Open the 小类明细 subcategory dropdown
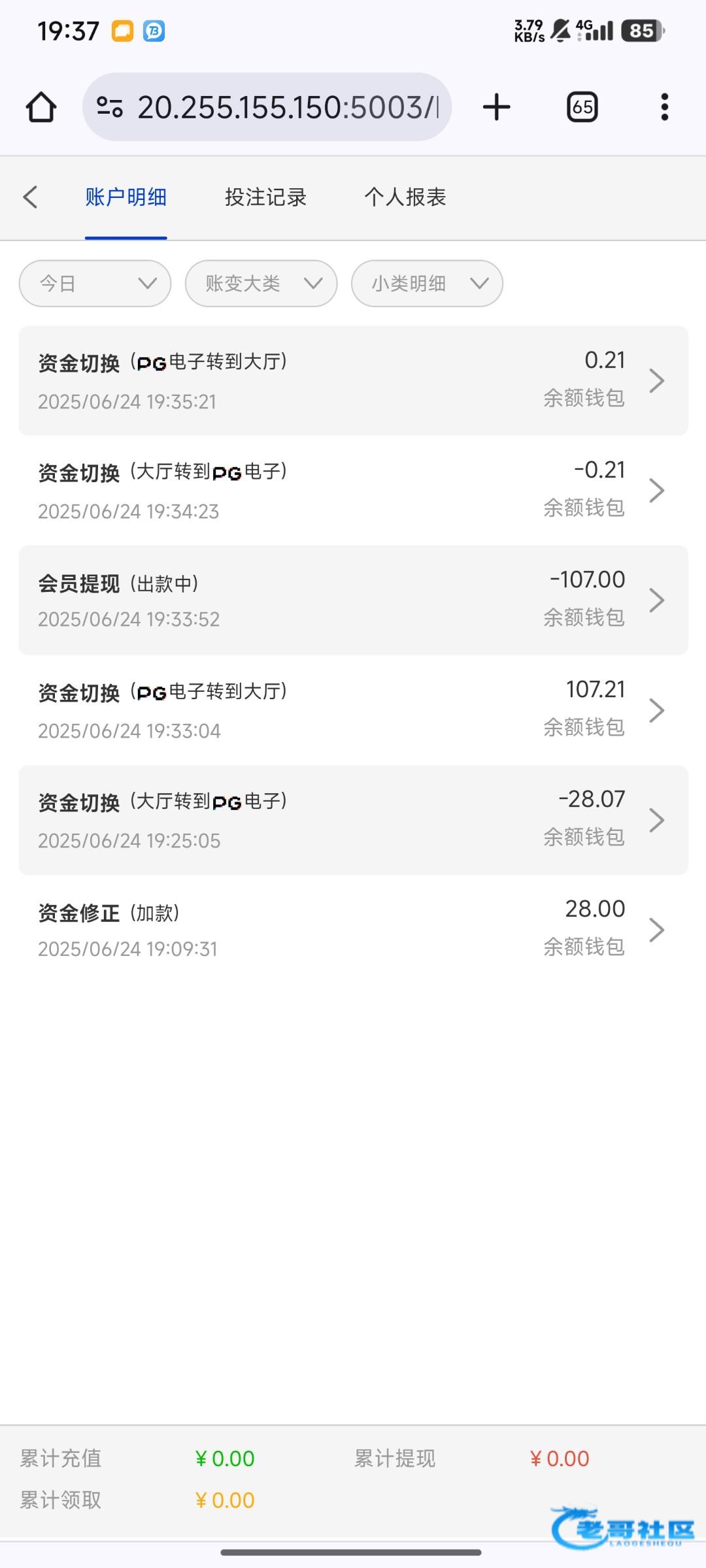Image resolution: width=706 pixels, height=1568 pixels. (427, 284)
